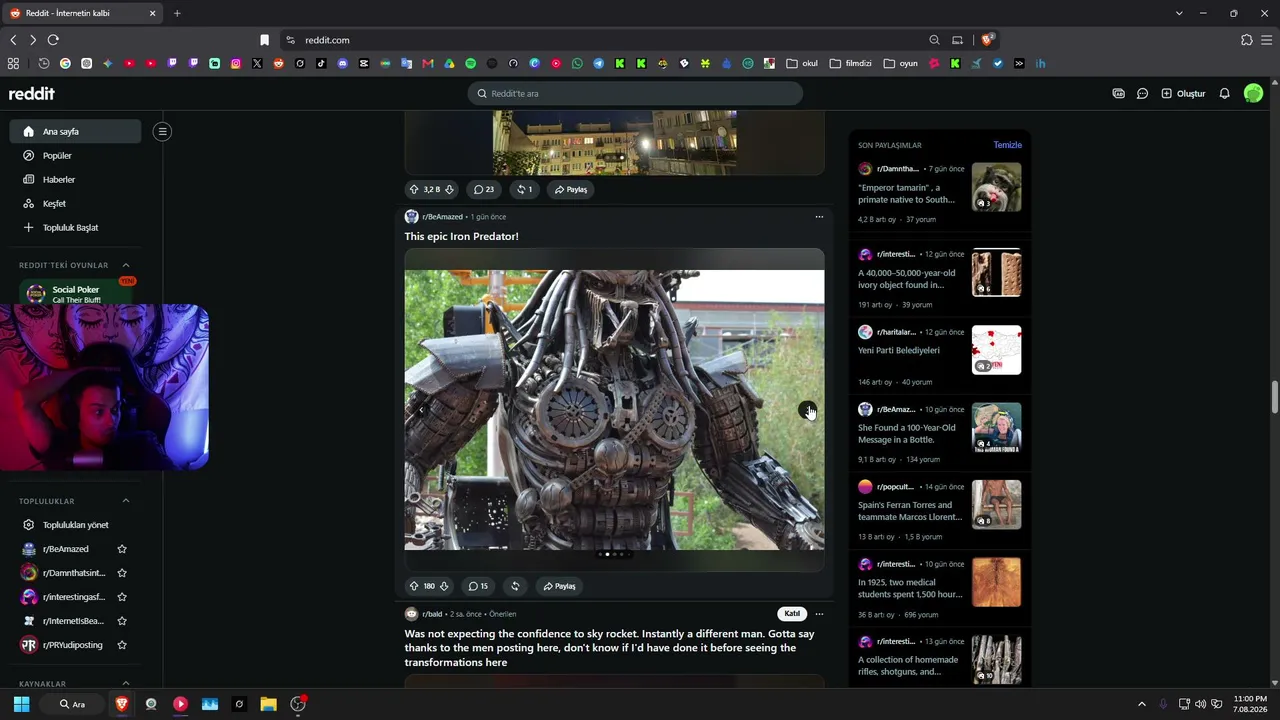Open the 'oyun' bookmarks folder
Image resolution: width=1280 pixels, height=720 pixels.
(901, 64)
